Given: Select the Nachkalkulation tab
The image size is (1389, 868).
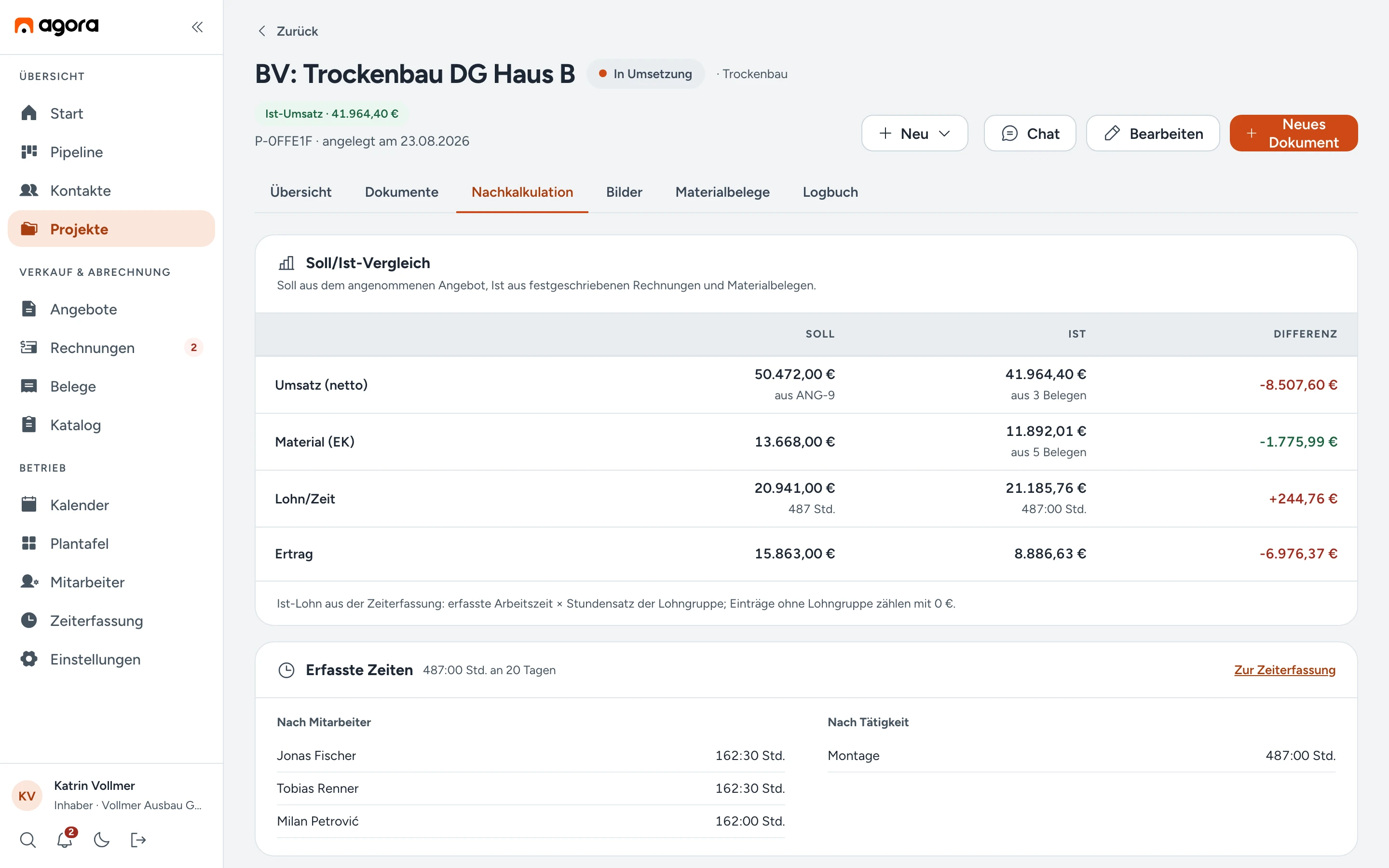Looking at the screenshot, I should pos(522,192).
